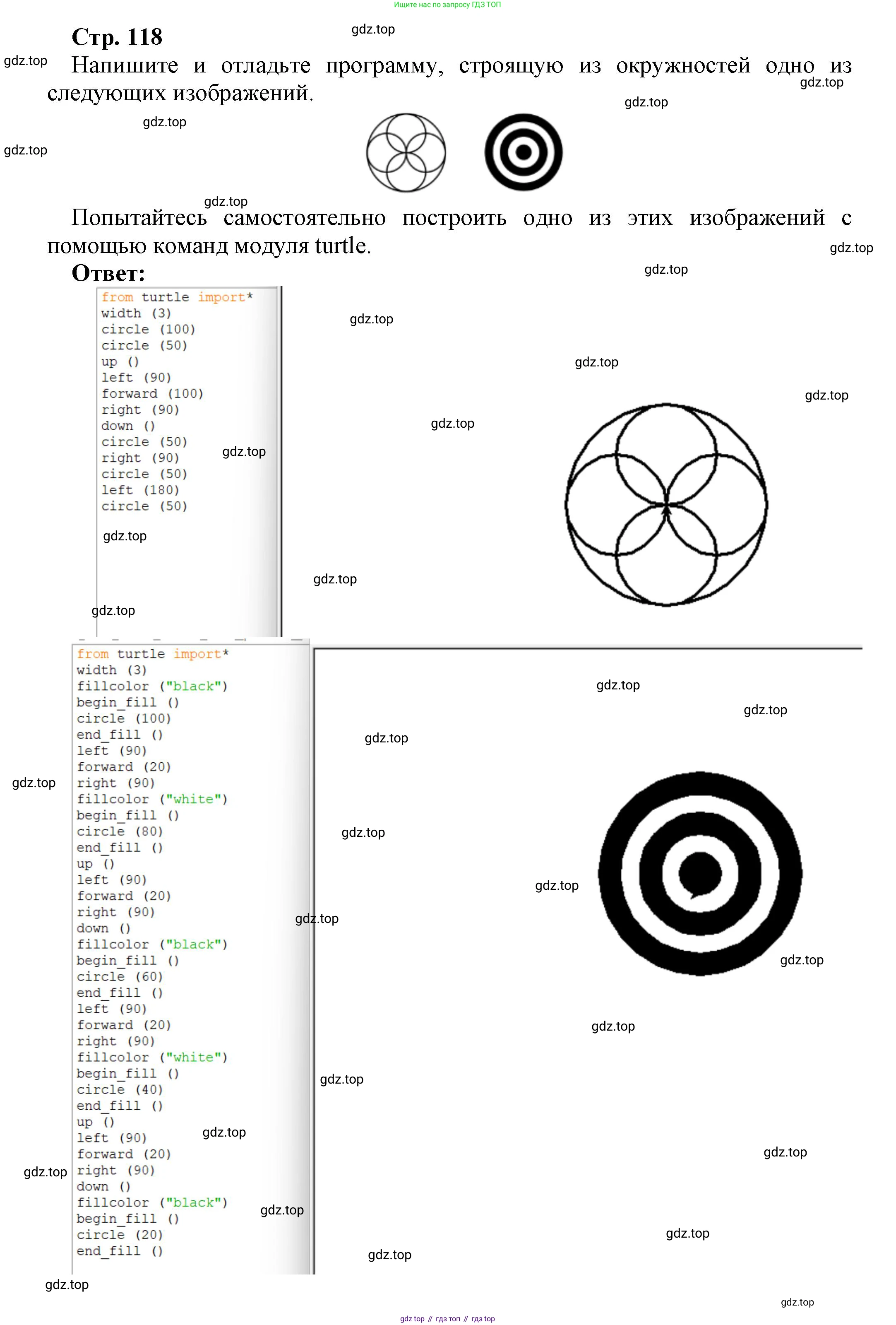This screenshot has width=896, height=1325.
Task: Click the word "построить" in the paragraph
Action: (x=454, y=219)
